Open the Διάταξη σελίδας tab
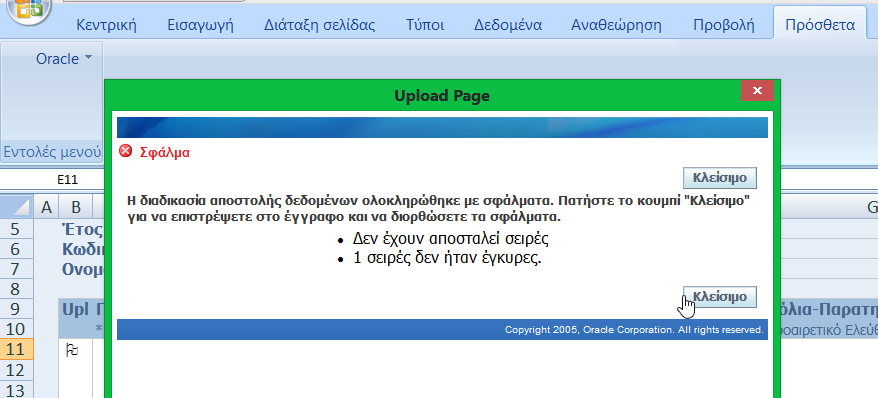This screenshot has width=878, height=398. pyautogui.click(x=320, y=25)
